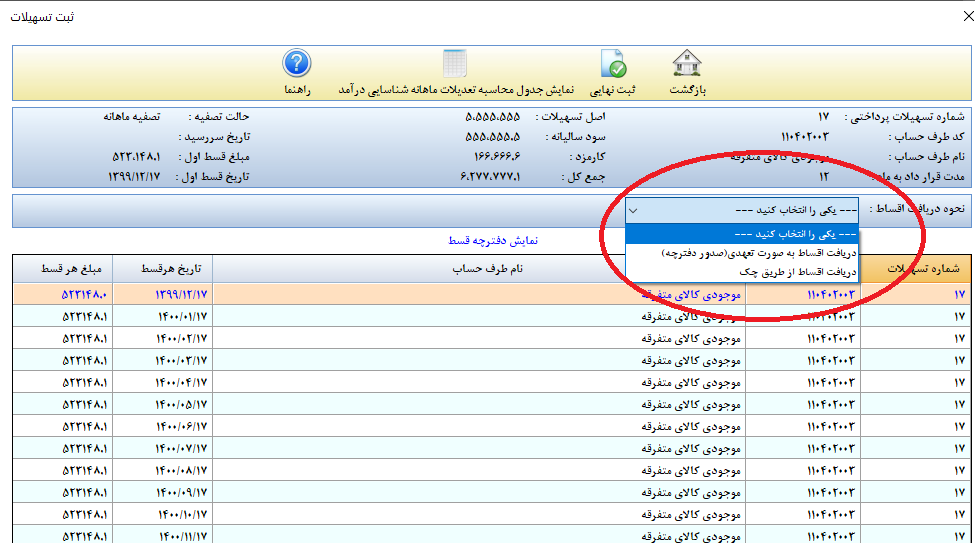
Task: Click the مبلغ قسط اول value ۵۲۲.۱۴۸.۱
Action: [x=136, y=157]
